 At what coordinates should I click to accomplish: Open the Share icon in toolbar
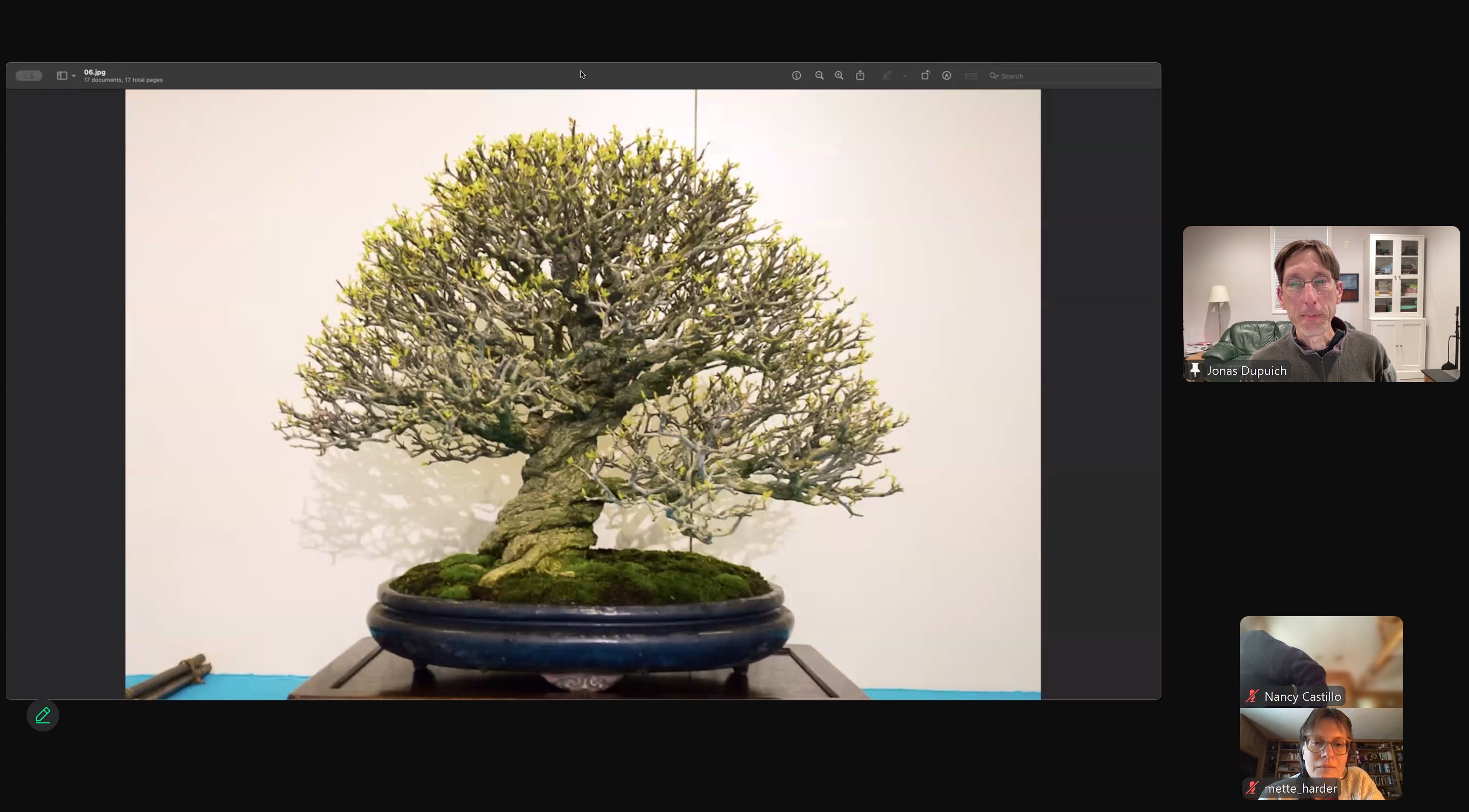pyautogui.click(x=860, y=75)
